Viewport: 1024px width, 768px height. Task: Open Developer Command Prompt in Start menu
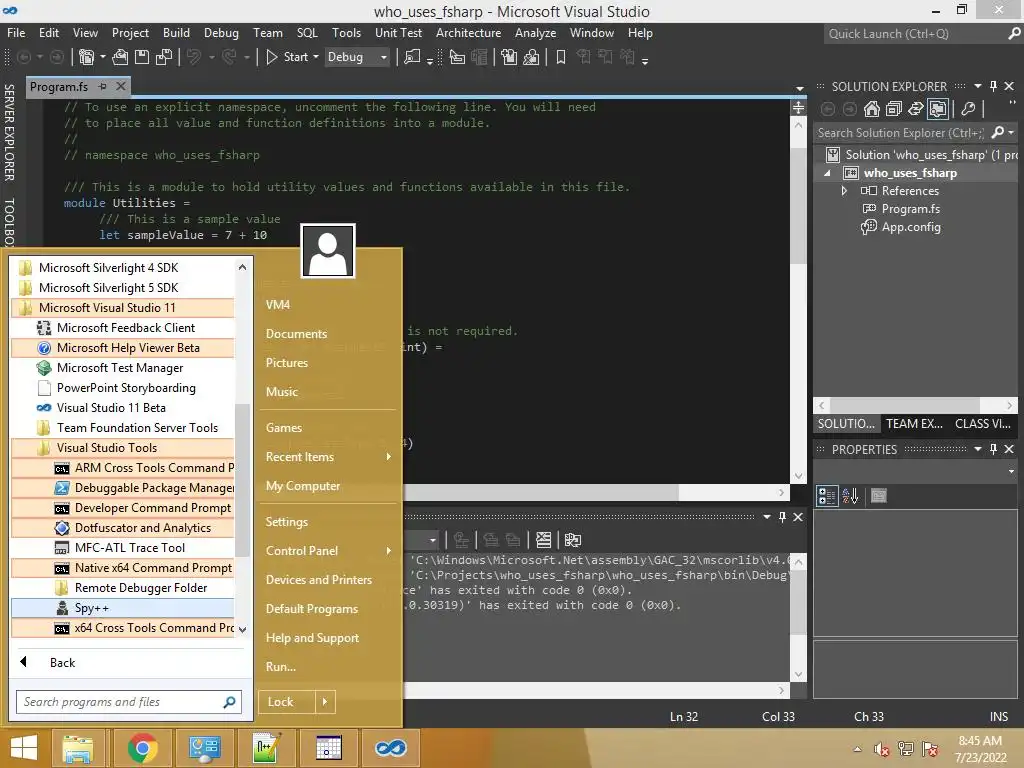tap(123, 508)
